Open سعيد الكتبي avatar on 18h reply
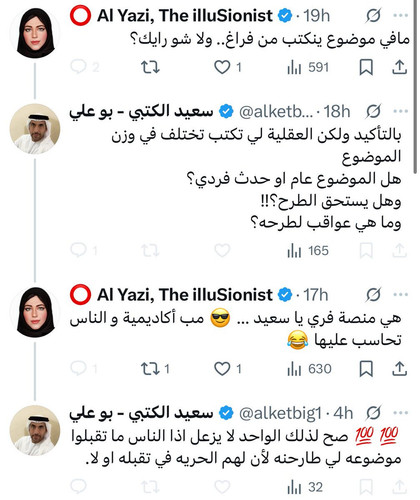The image size is (420, 500). 35,129
